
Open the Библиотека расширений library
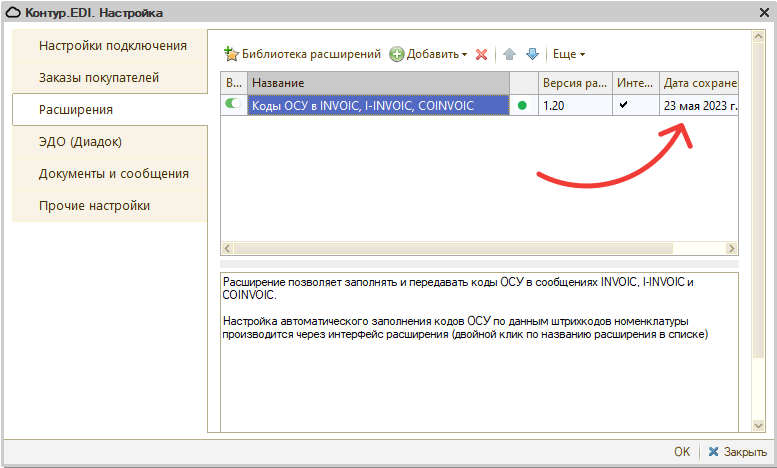click(x=302, y=54)
